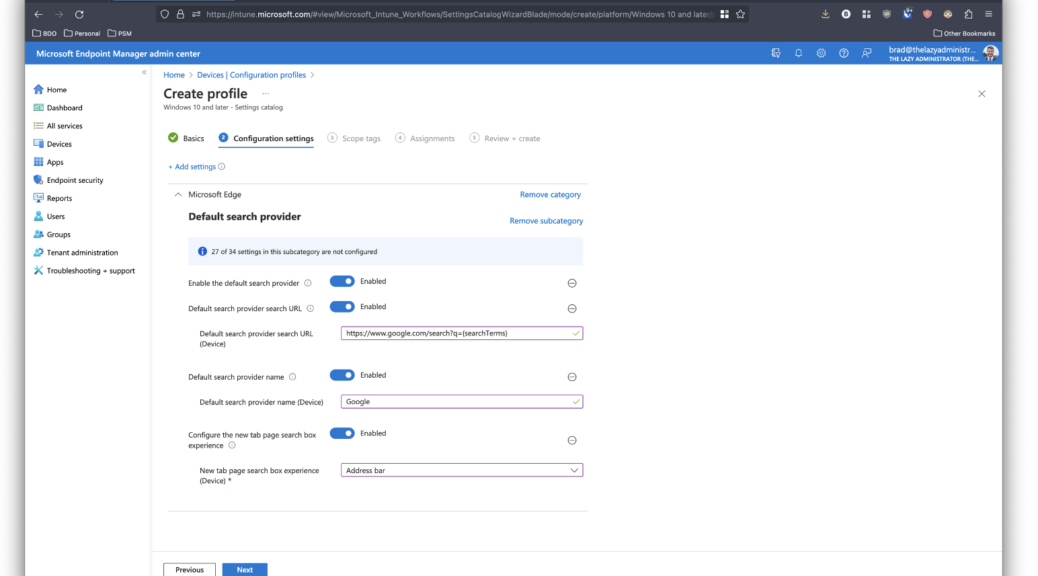Show info for Default search provider name

(x=293, y=377)
